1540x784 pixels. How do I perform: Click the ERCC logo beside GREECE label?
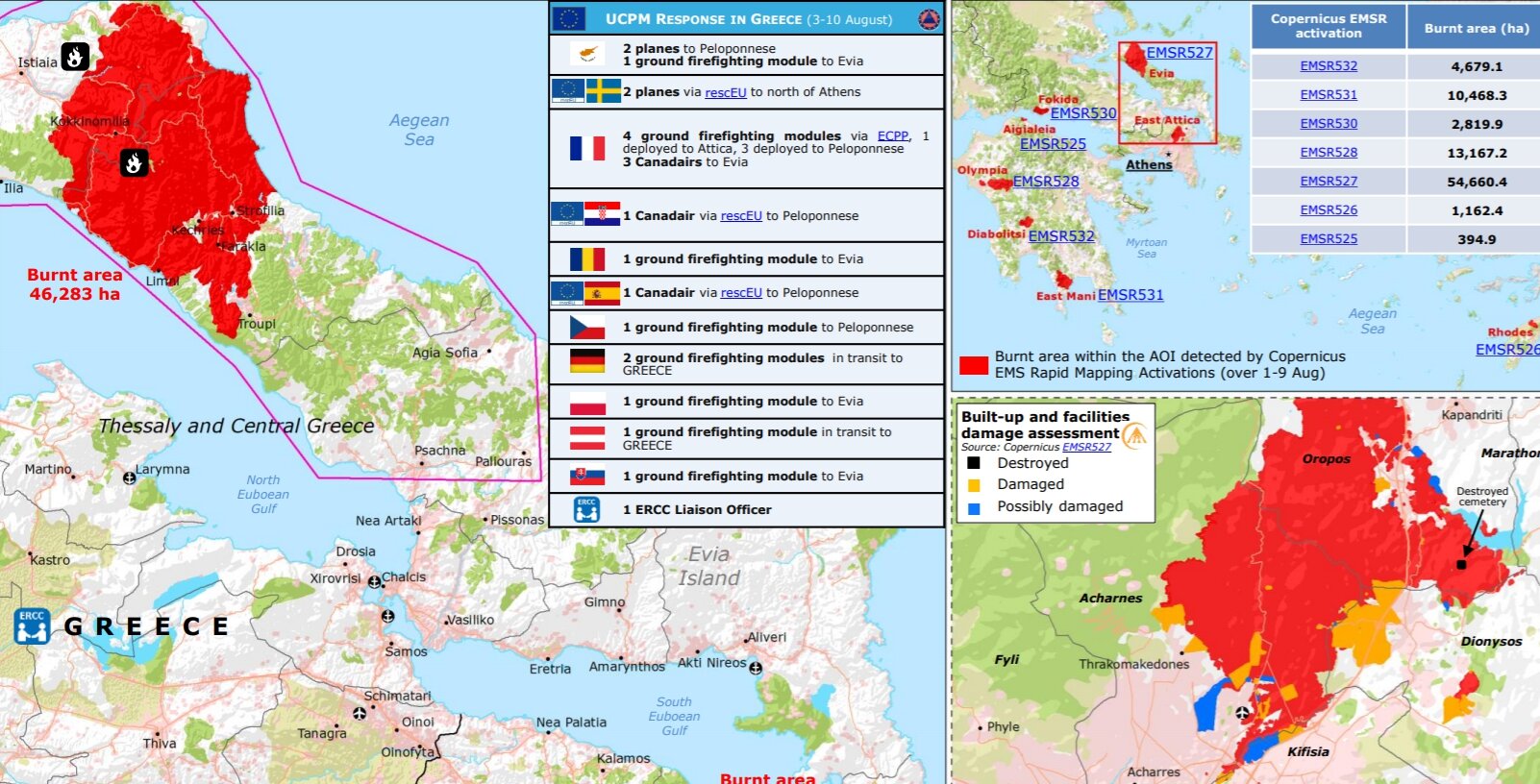pos(32,625)
